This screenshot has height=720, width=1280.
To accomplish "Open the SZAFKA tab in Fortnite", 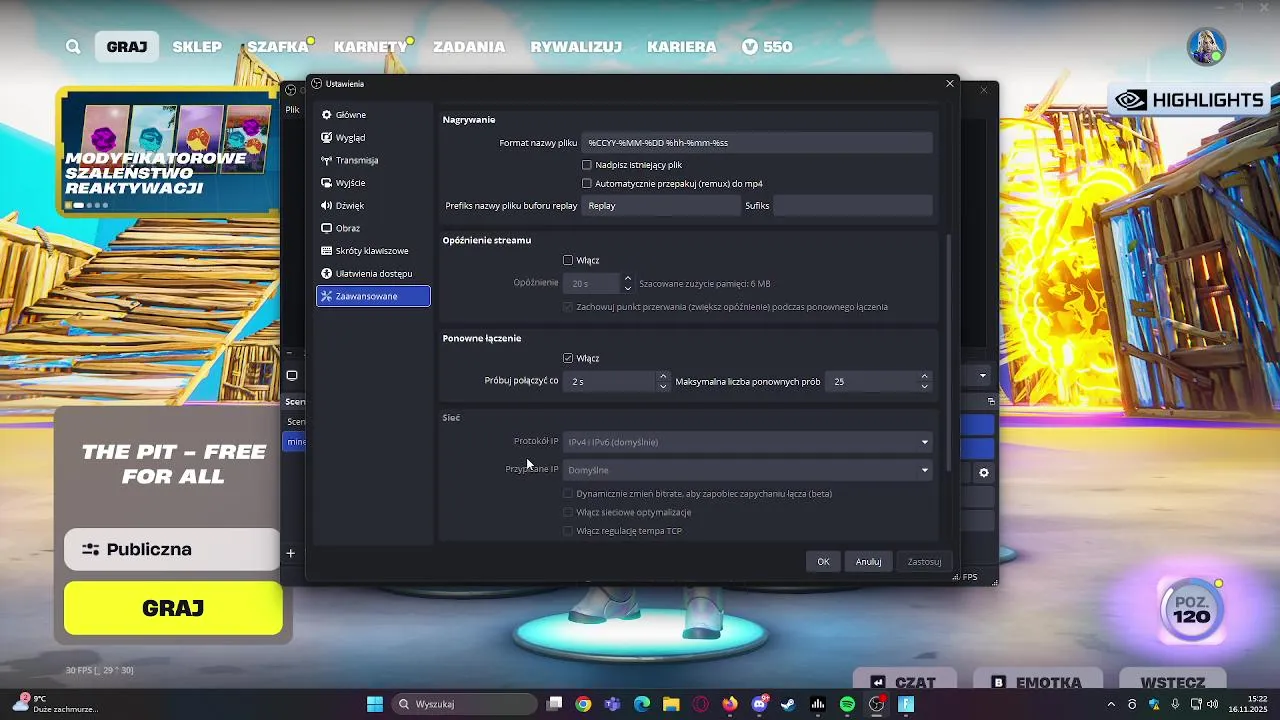I will (278, 47).
